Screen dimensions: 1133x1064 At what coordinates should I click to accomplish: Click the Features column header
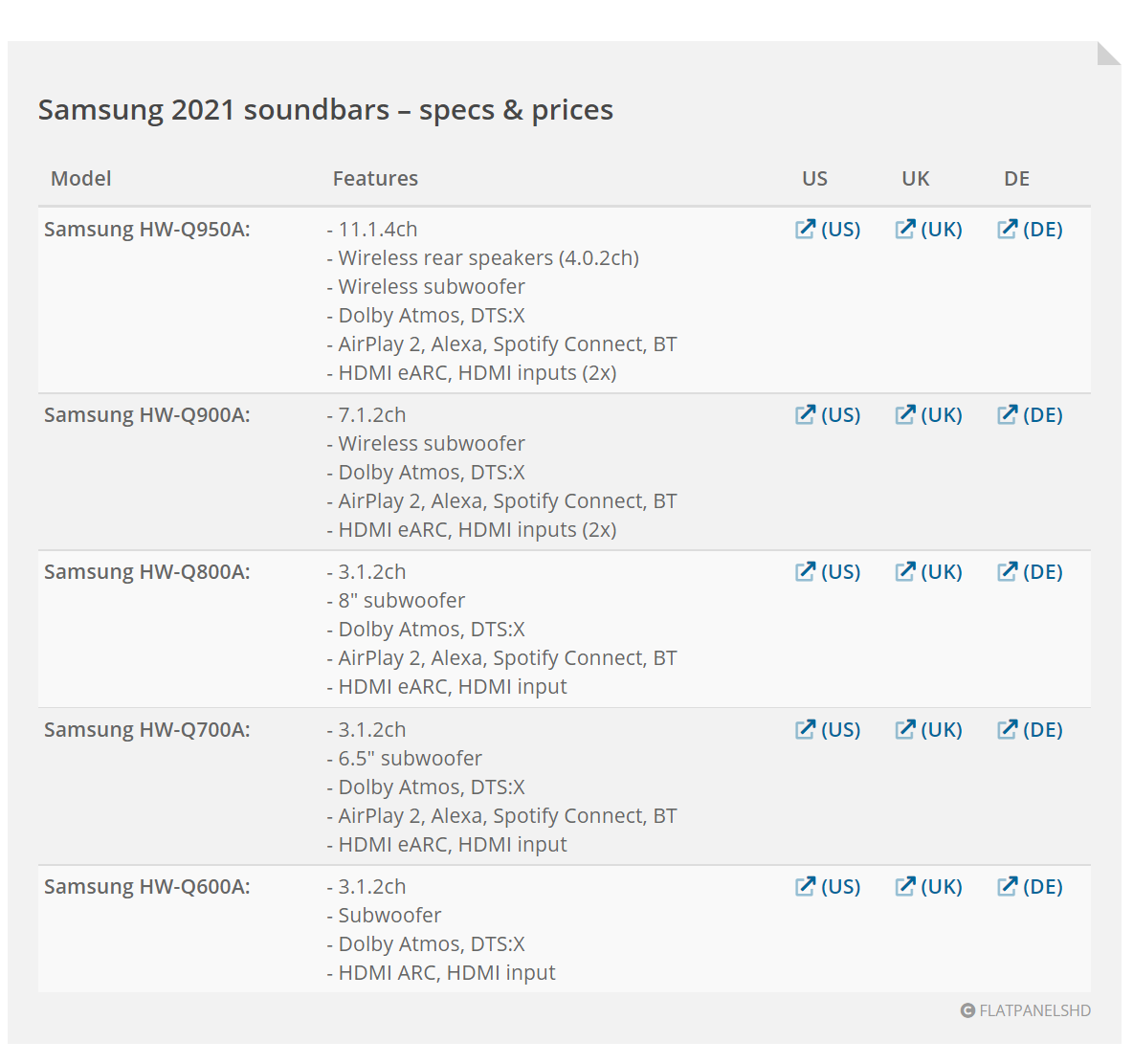[375, 178]
